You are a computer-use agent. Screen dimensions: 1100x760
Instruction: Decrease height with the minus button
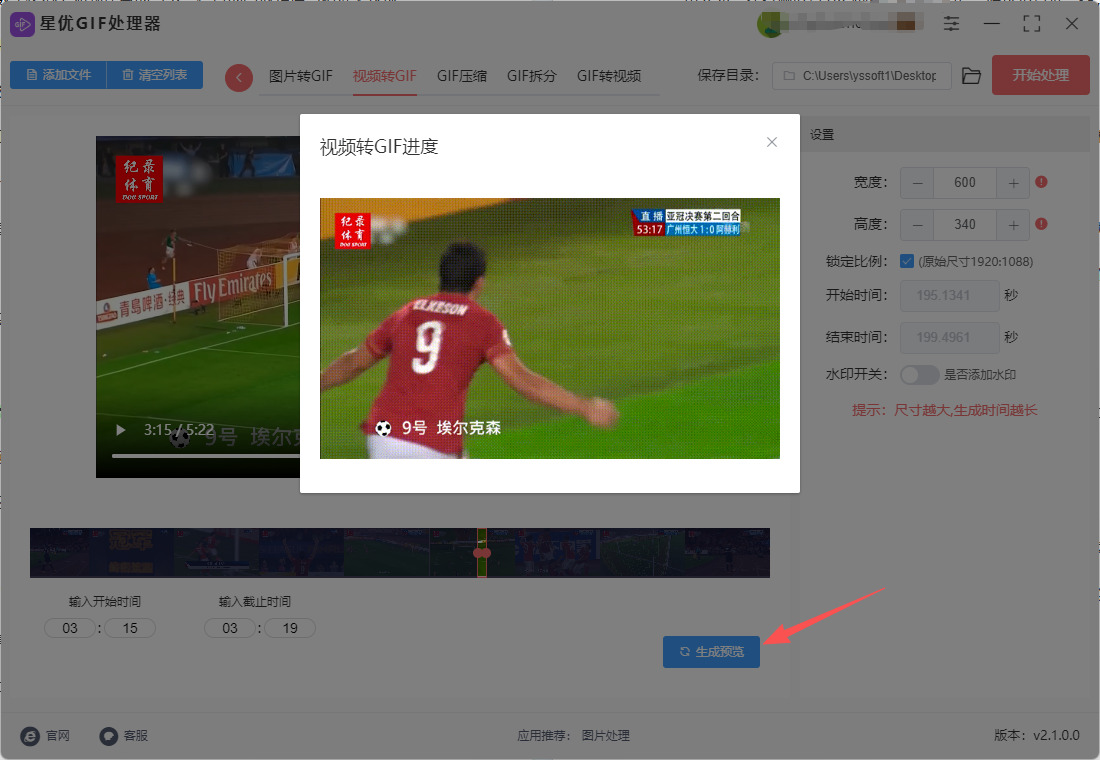pyautogui.click(x=918, y=225)
